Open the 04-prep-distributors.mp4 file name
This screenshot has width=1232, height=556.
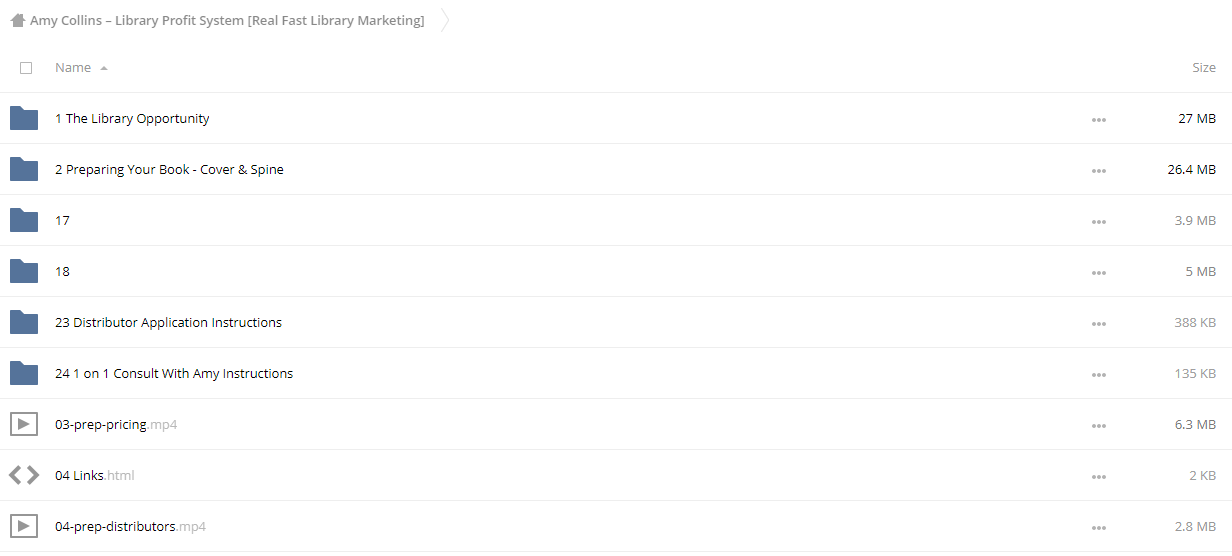[x=130, y=526]
